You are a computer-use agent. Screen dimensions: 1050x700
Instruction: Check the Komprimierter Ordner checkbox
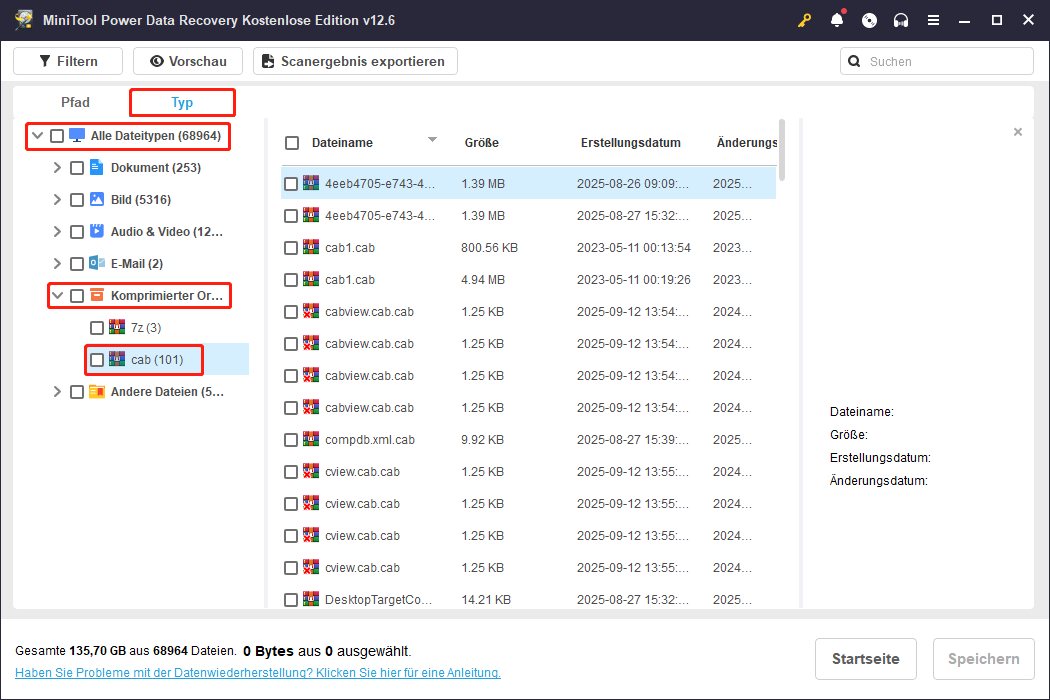point(77,296)
